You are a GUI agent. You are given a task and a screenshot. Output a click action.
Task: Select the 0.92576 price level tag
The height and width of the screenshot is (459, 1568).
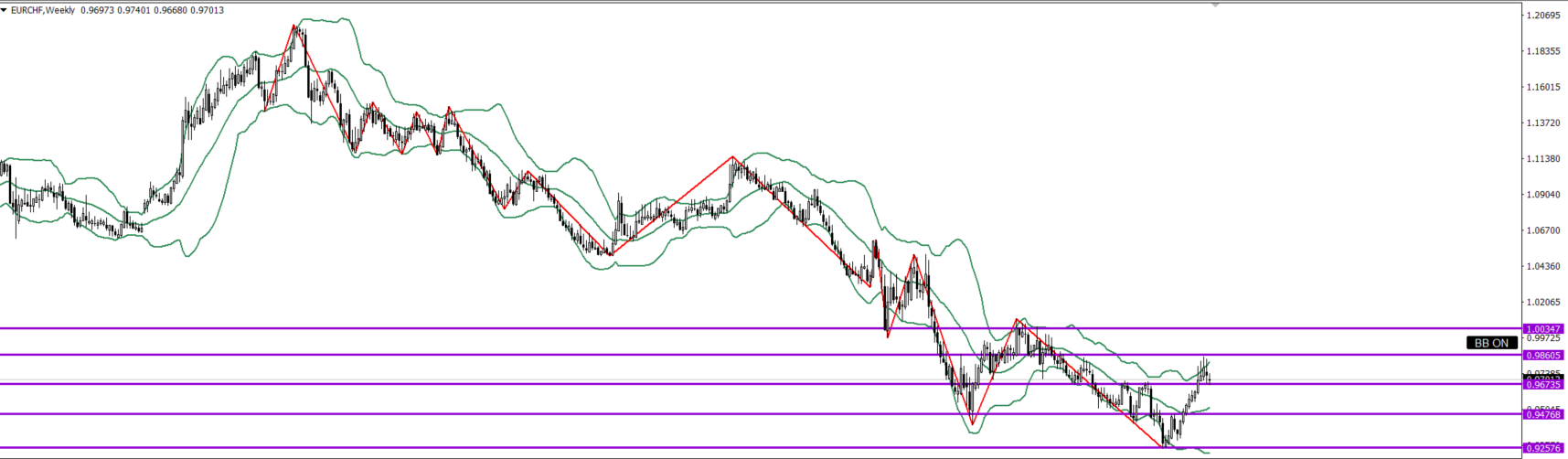tap(1544, 448)
